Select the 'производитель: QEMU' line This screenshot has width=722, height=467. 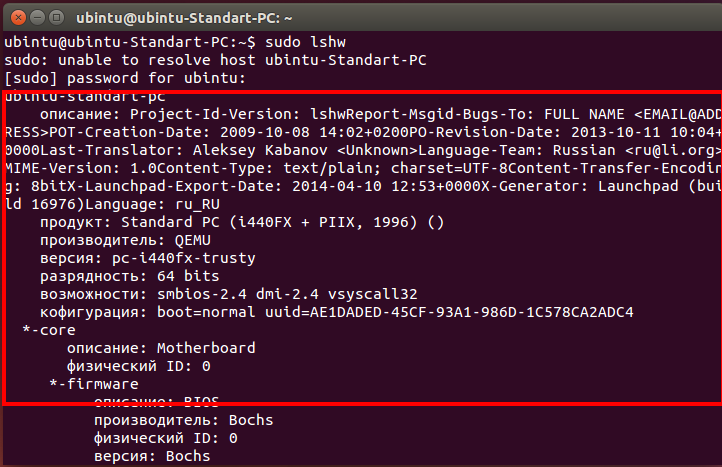[x=125, y=240]
